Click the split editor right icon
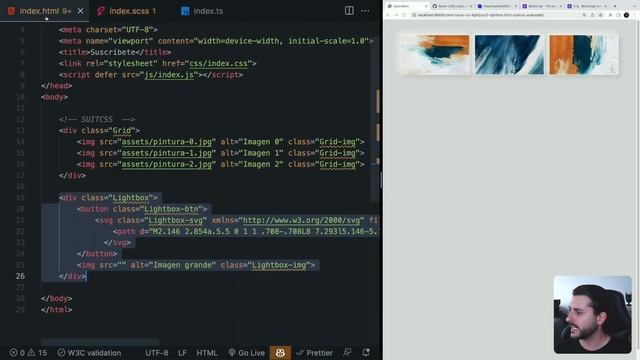Image resolution: width=640 pixels, height=360 pixels. point(349,11)
